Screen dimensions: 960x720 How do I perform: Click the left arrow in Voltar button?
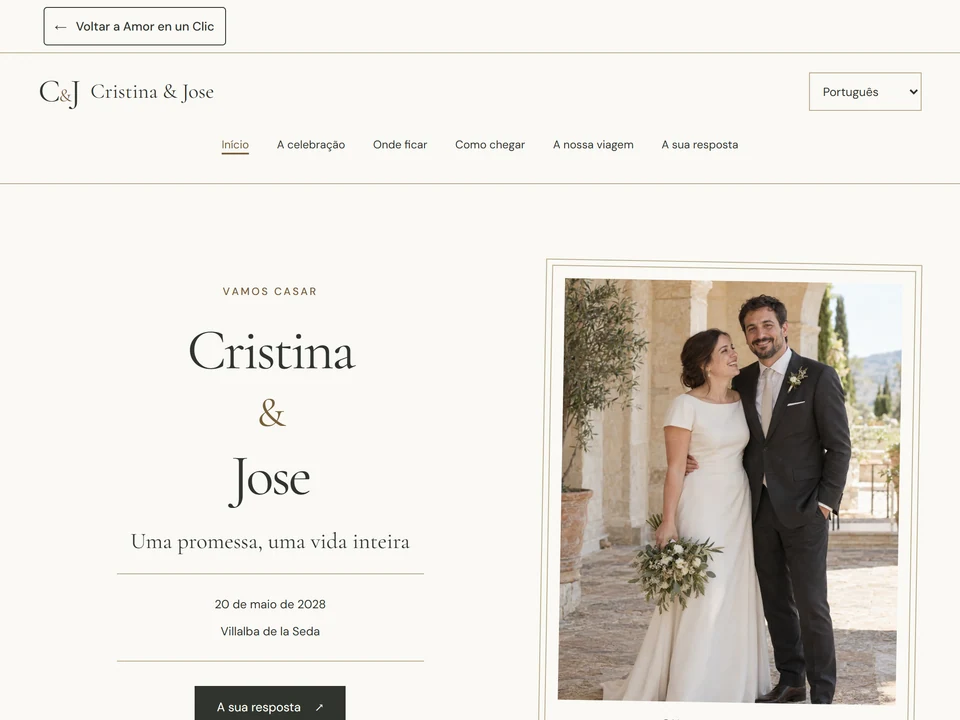click(60, 27)
